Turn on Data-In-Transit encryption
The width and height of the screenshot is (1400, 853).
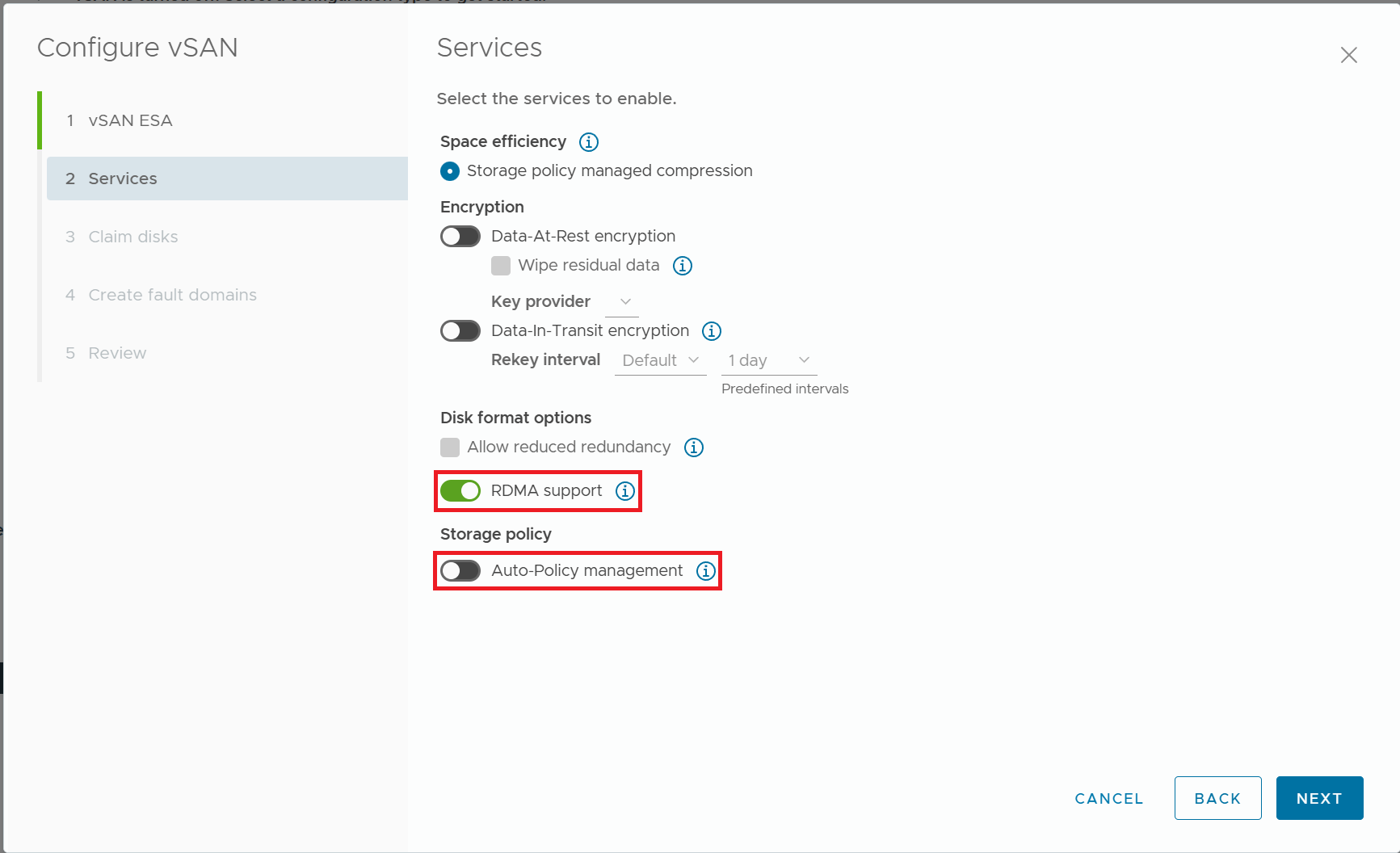[460, 330]
